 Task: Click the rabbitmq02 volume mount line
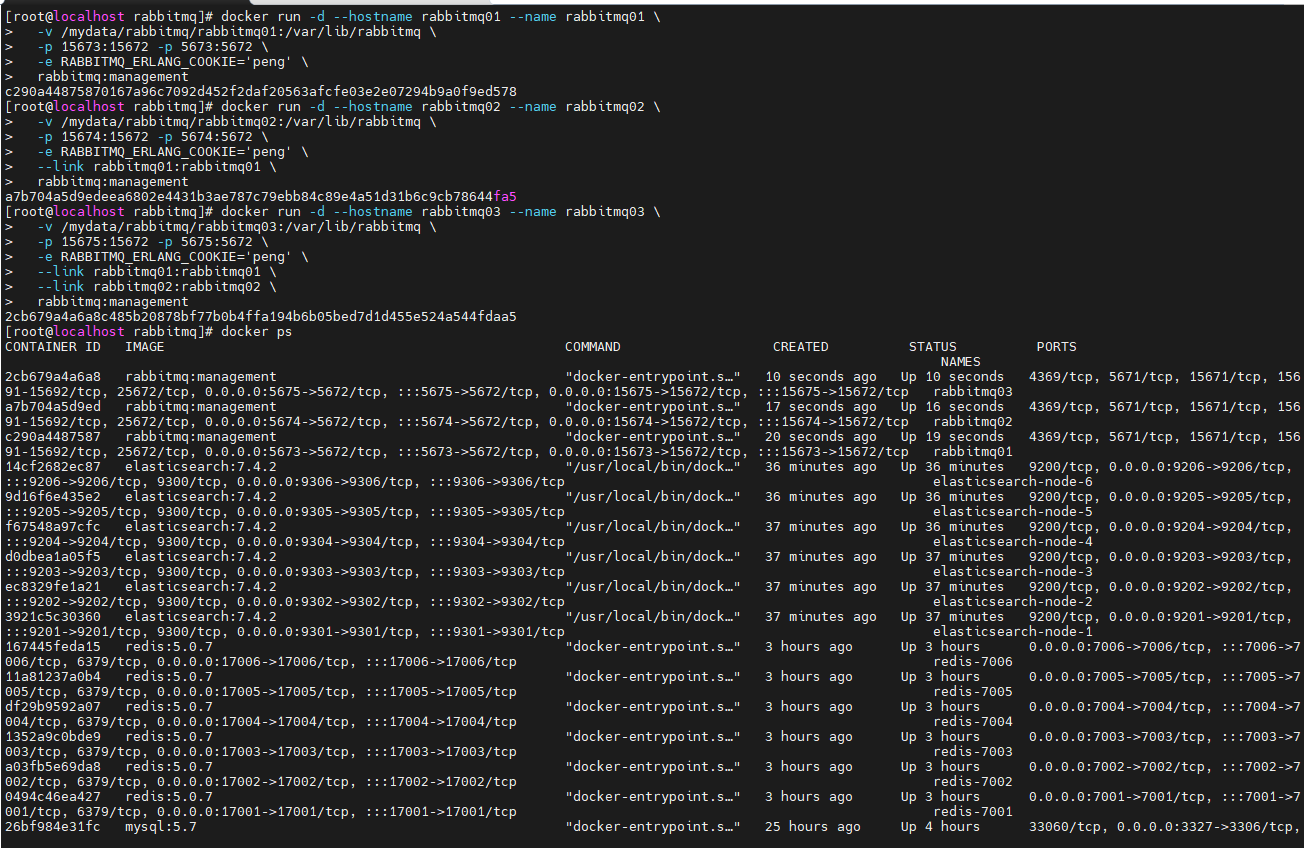pyautogui.click(x=237, y=122)
